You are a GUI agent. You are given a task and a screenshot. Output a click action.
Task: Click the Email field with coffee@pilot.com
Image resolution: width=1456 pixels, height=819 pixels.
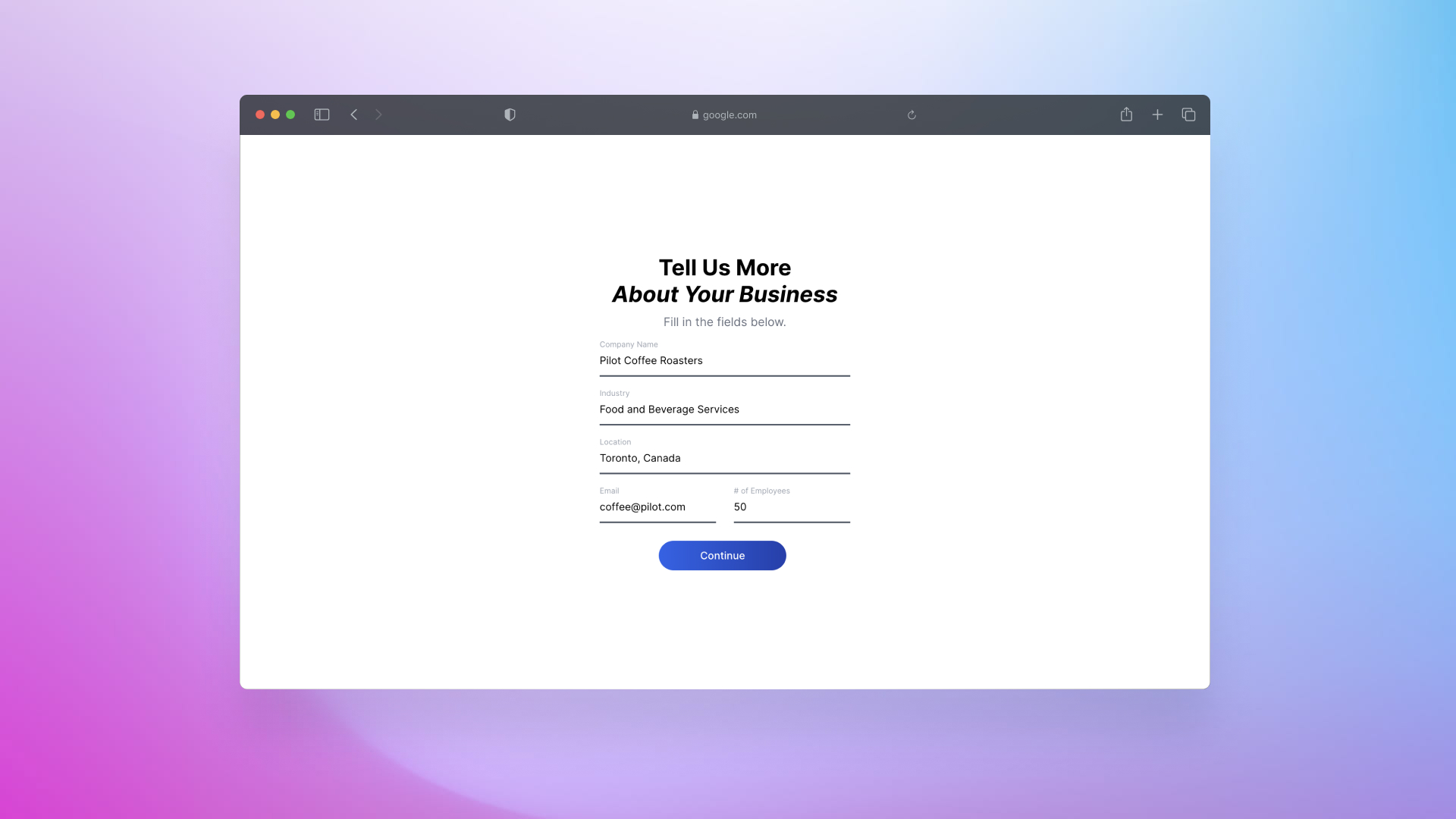click(x=657, y=507)
